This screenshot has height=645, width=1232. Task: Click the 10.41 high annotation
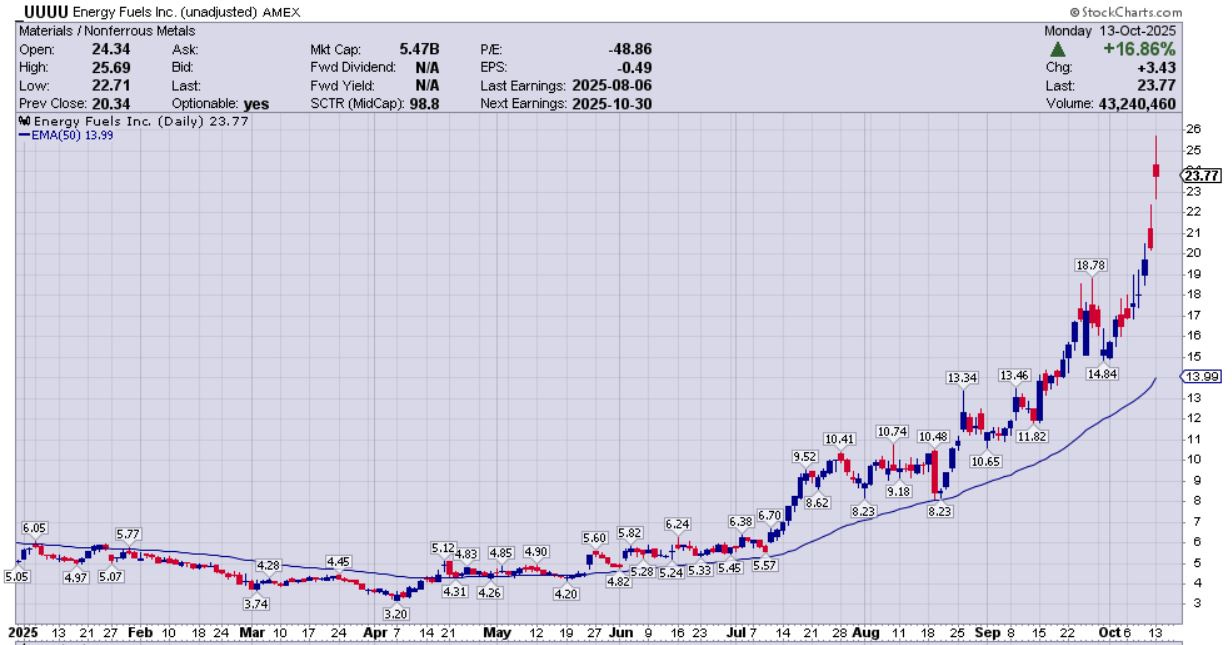839,438
